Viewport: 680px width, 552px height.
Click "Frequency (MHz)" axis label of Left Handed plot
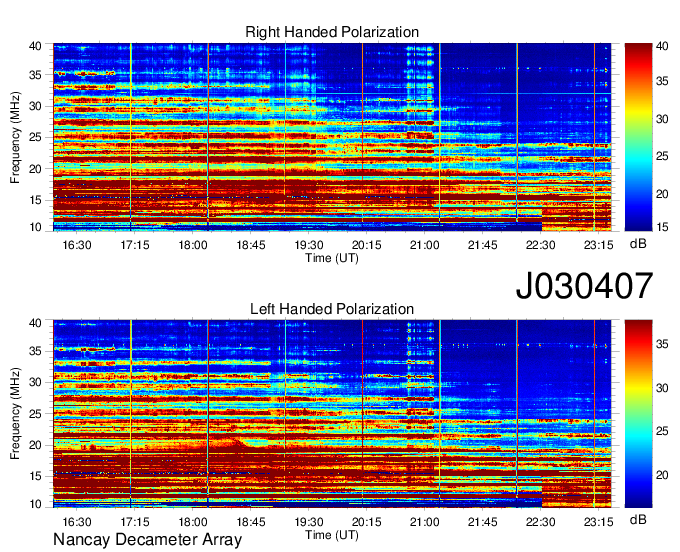click(x=15, y=414)
